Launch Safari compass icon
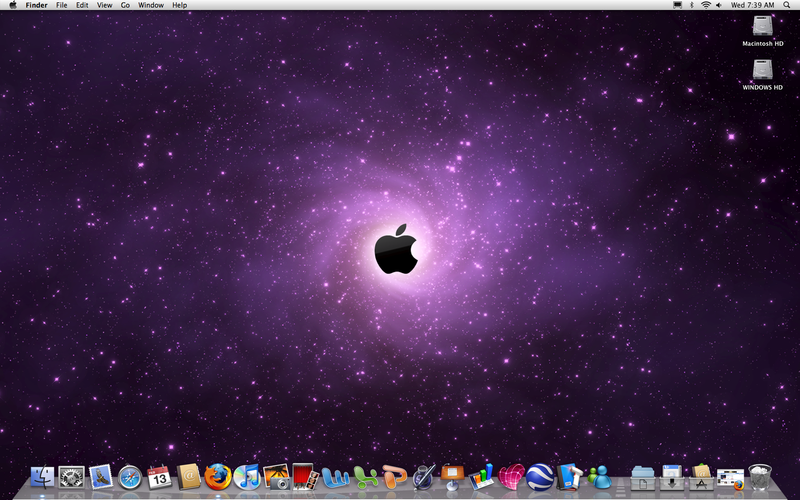Viewport: 800px width, 500px height. point(130,478)
